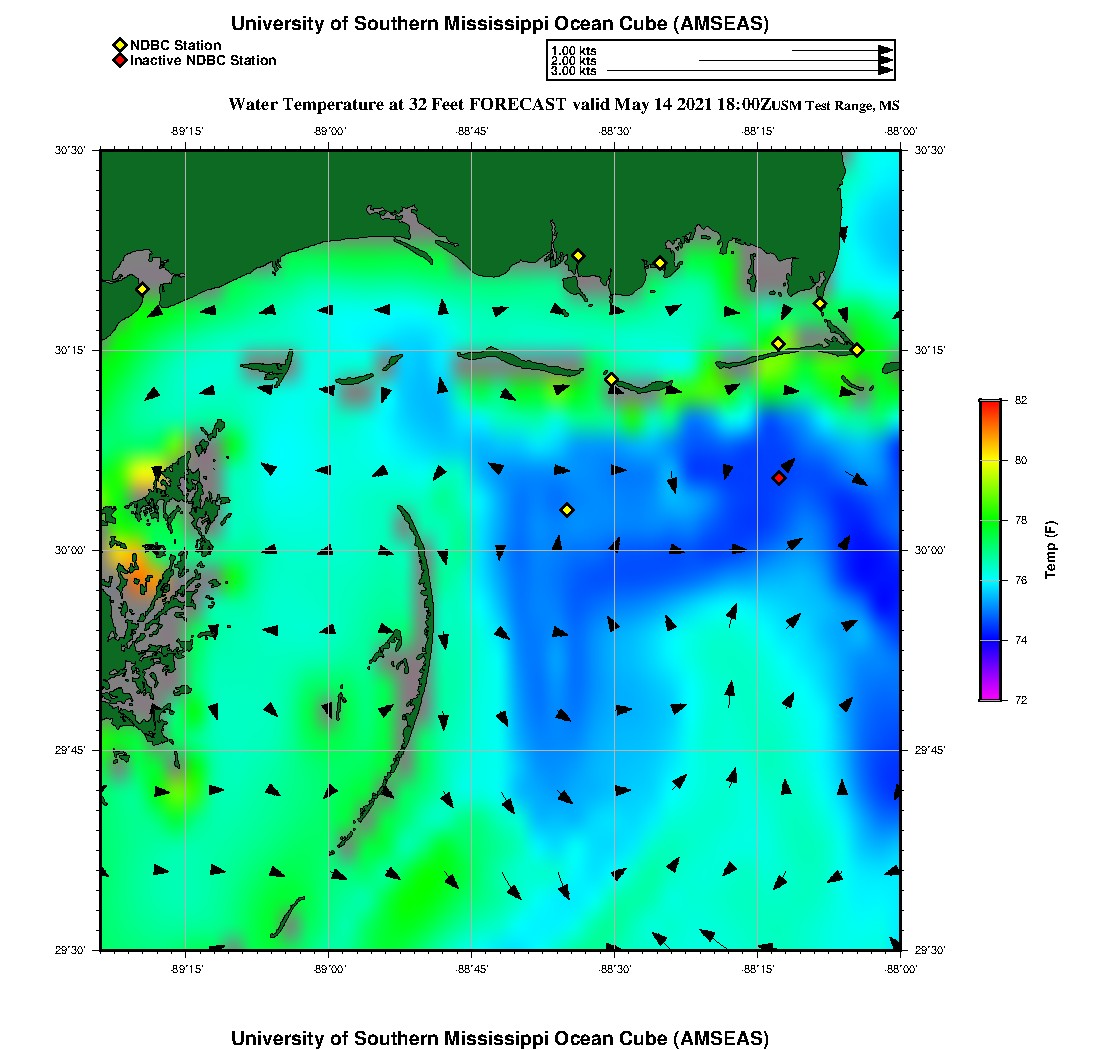Viewport: 1100px width, 1050px height.
Task: Click the 30'00' latitude label on the left axis
Action: click(69, 551)
